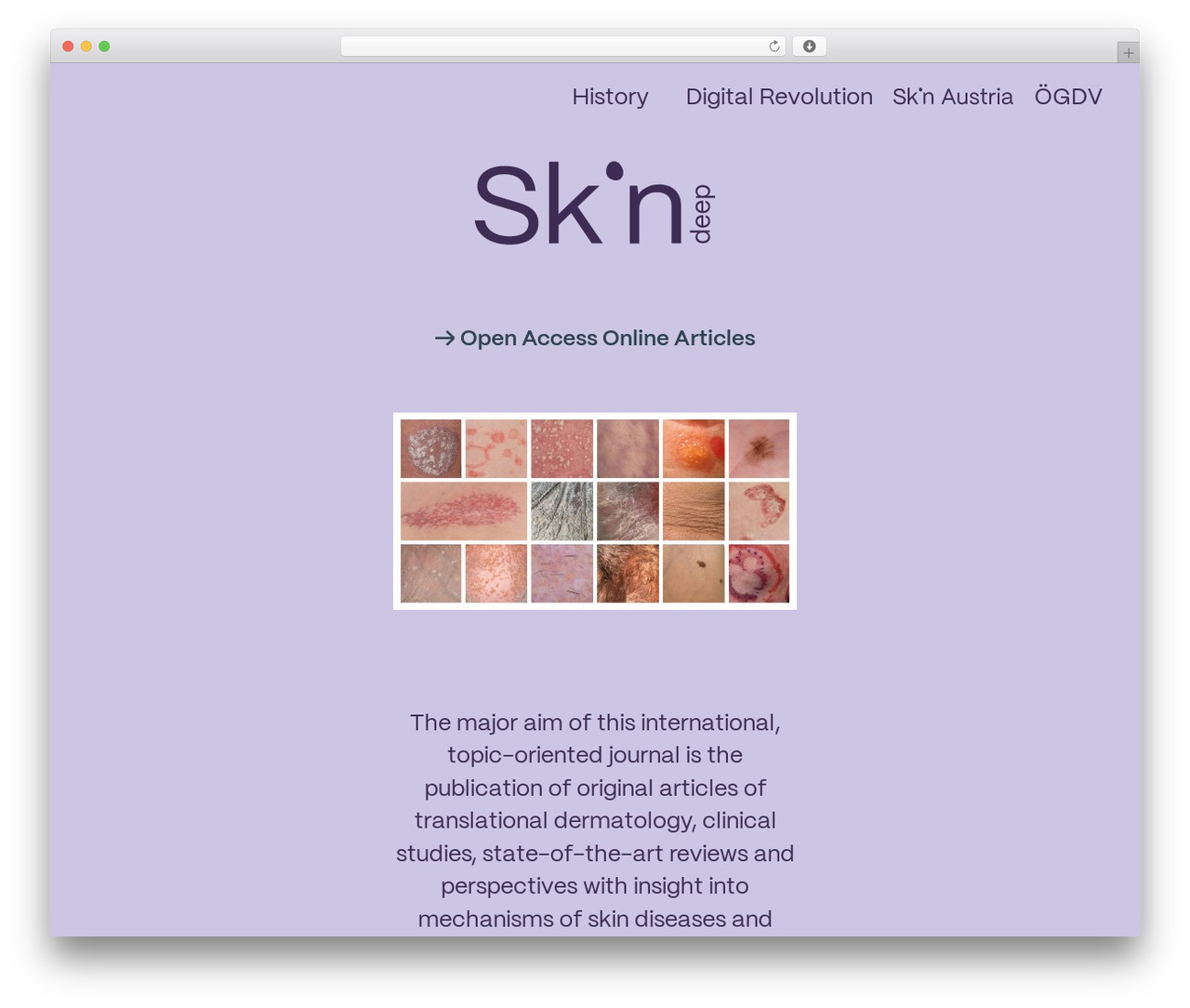Open a new tab with plus button
The height and width of the screenshot is (1008, 1190).
pyautogui.click(x=1128, y=53)
